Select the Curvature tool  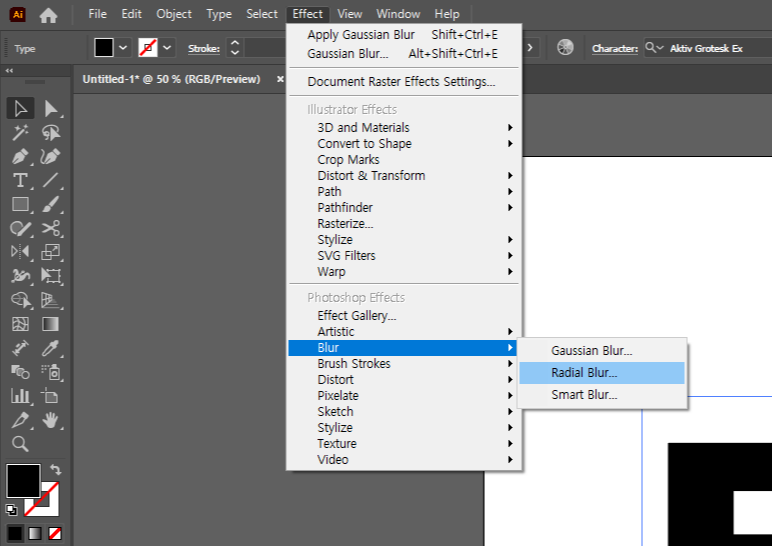(51, 157)
